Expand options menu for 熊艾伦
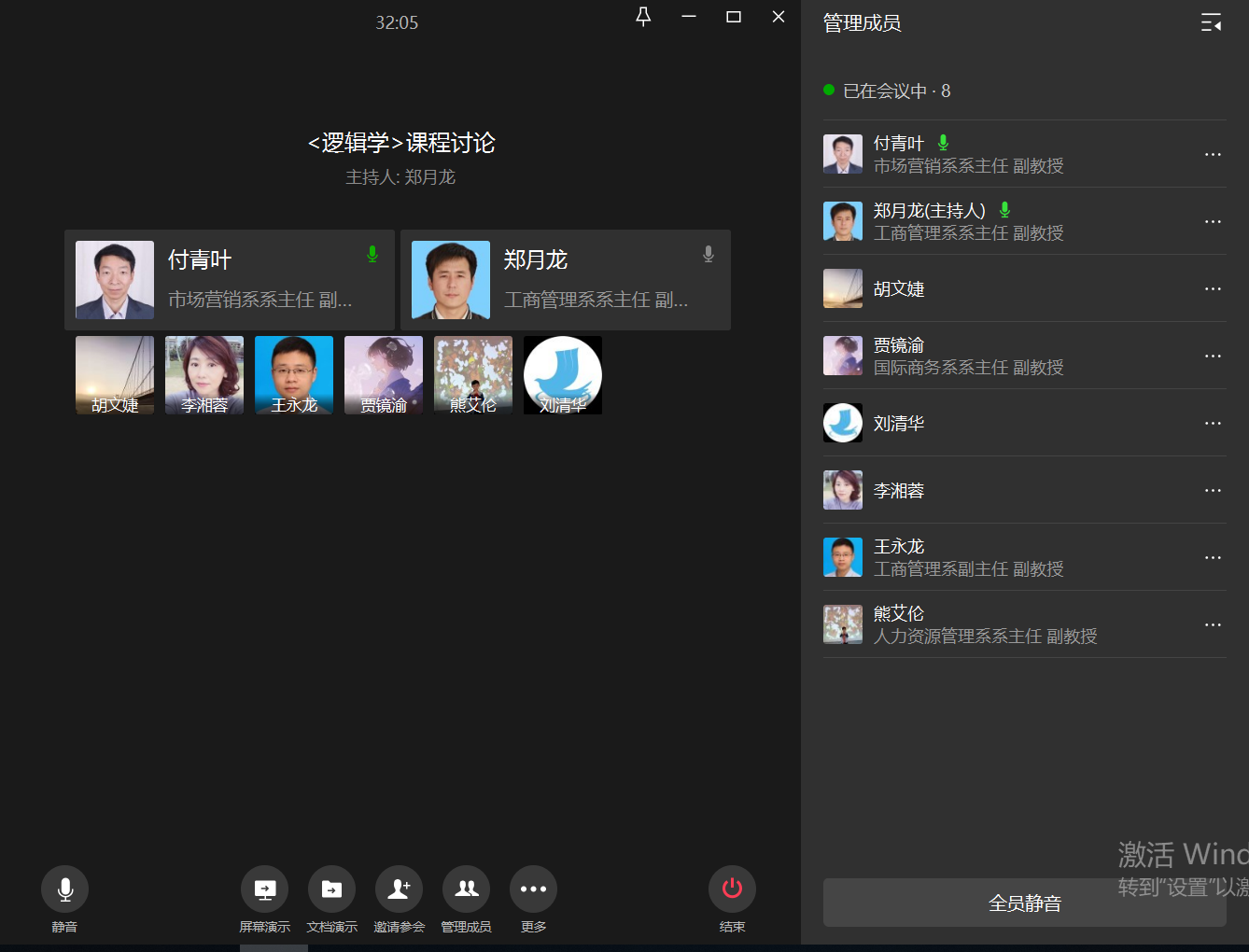The image size is (1249, 952). click(1213, 625)
